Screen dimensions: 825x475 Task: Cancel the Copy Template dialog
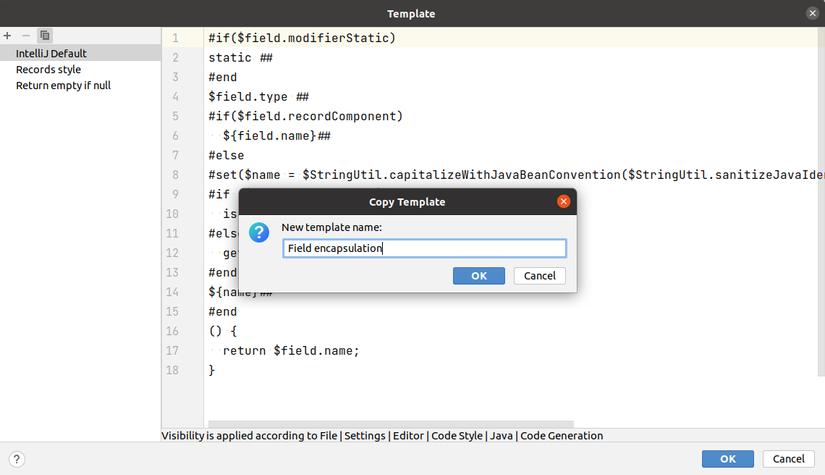[x=540, y=276]
